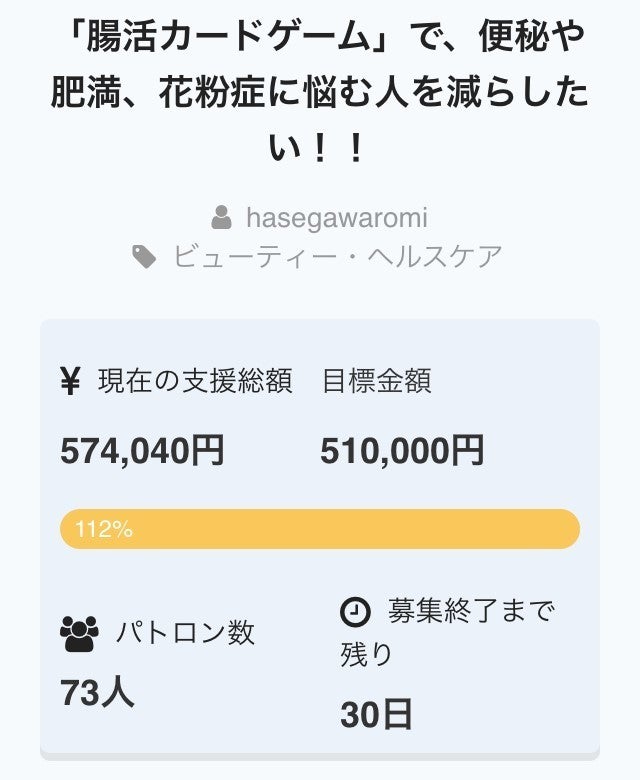Click the パトロン数 label

pos(185,633)
